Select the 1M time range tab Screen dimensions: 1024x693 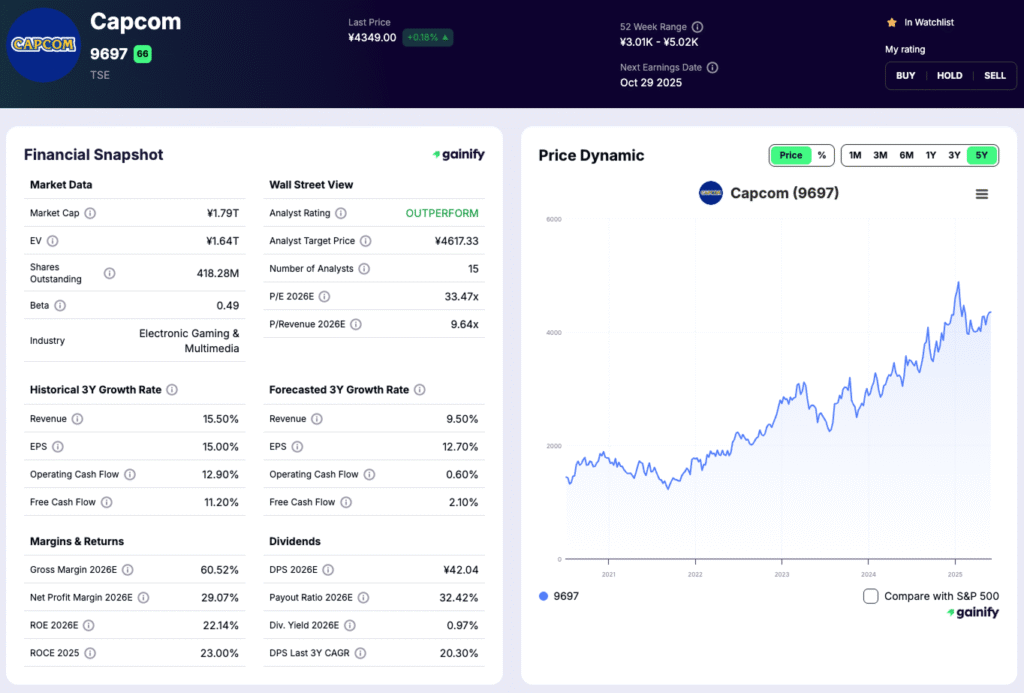click(x=855, y=155)
